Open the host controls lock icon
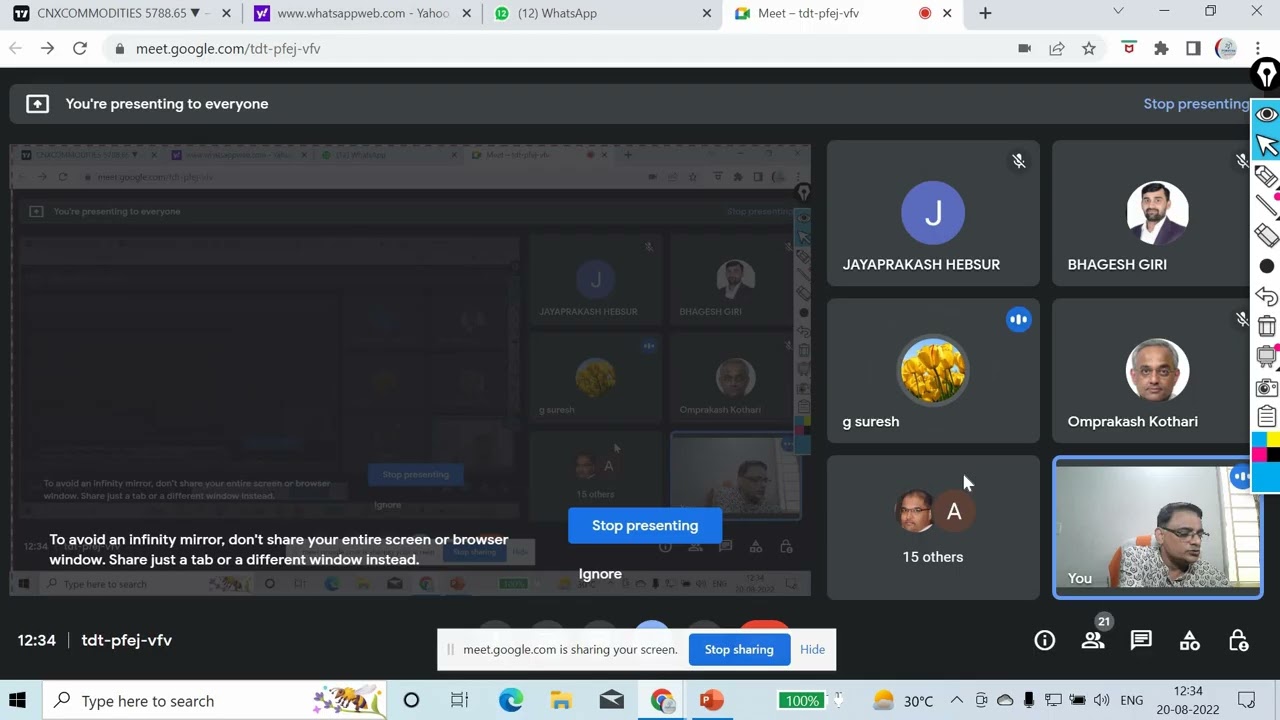 (x=1238, y=641)
